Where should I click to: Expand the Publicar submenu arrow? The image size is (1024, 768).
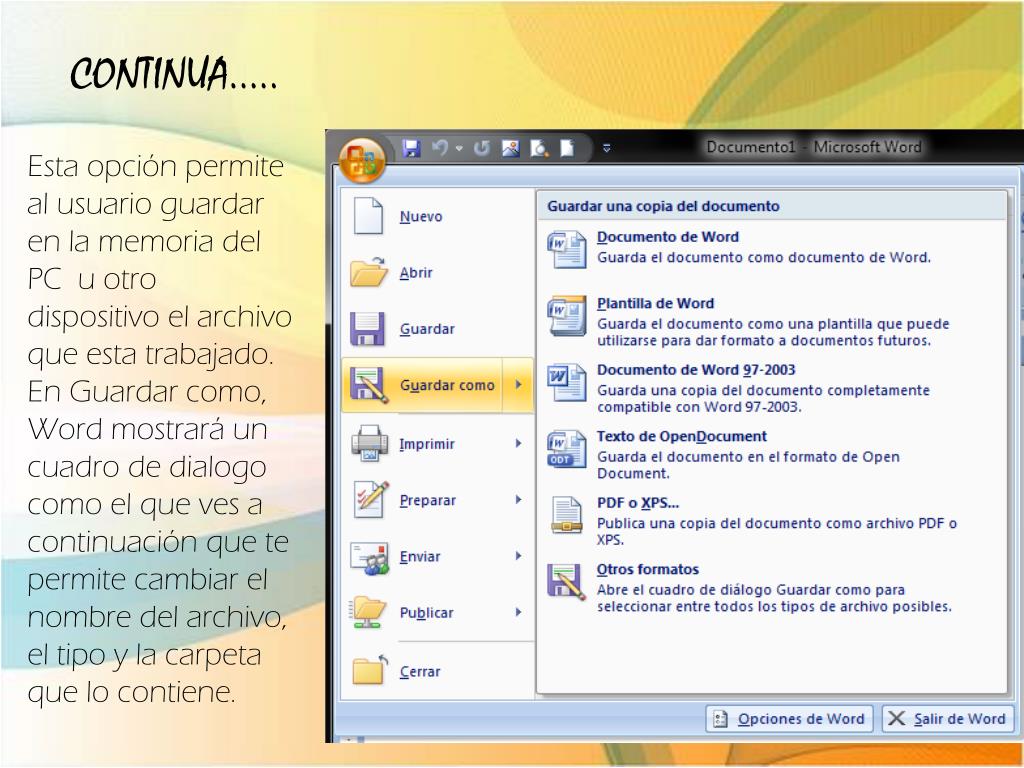519,612
